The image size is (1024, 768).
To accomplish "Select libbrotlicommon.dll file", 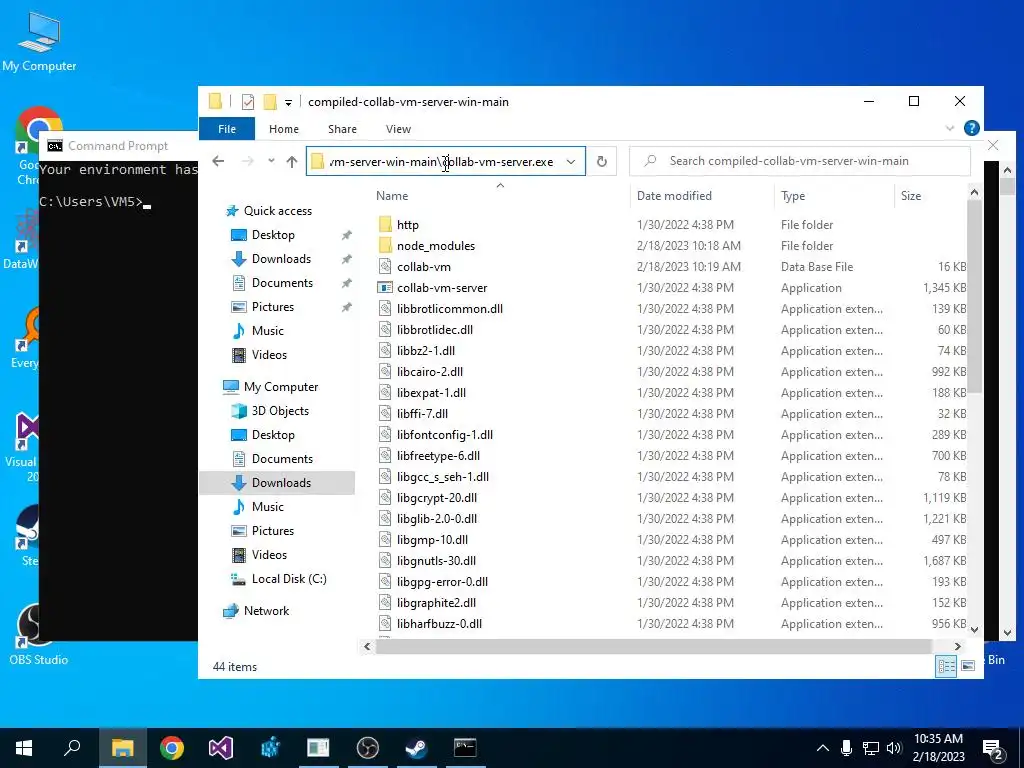I will pos(449,308).
